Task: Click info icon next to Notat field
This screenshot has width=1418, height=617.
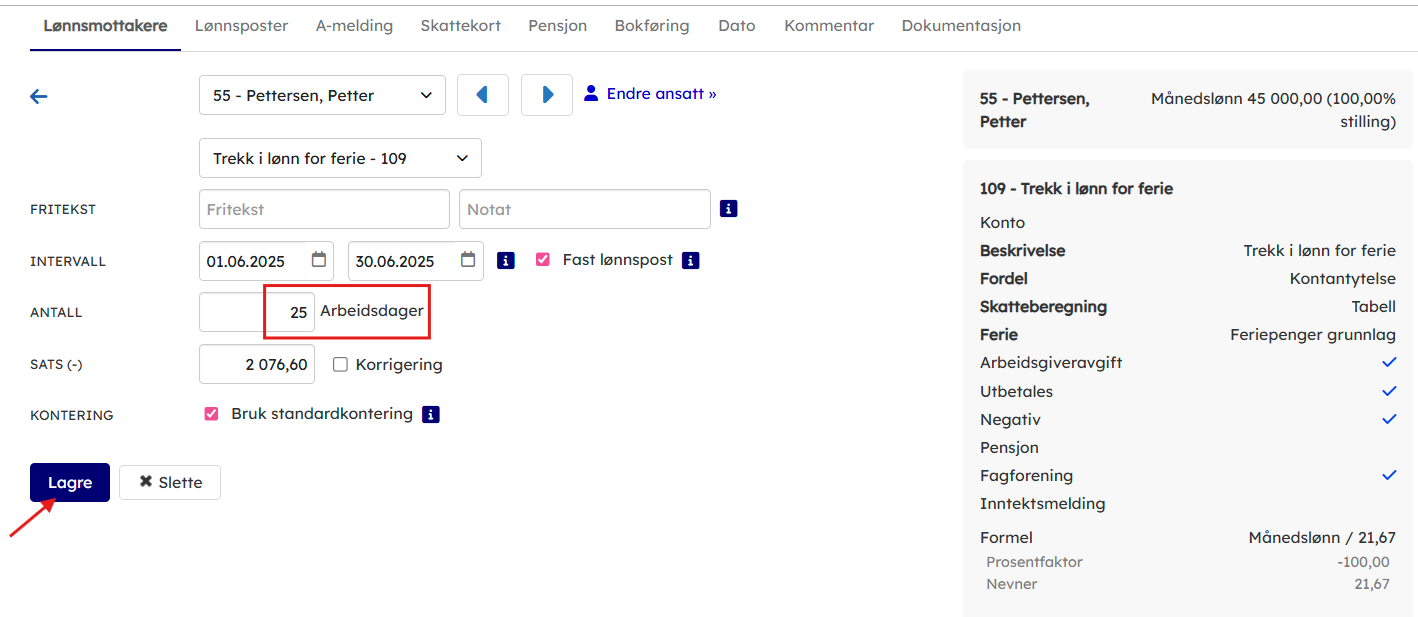Action: (x=729, y=209)
